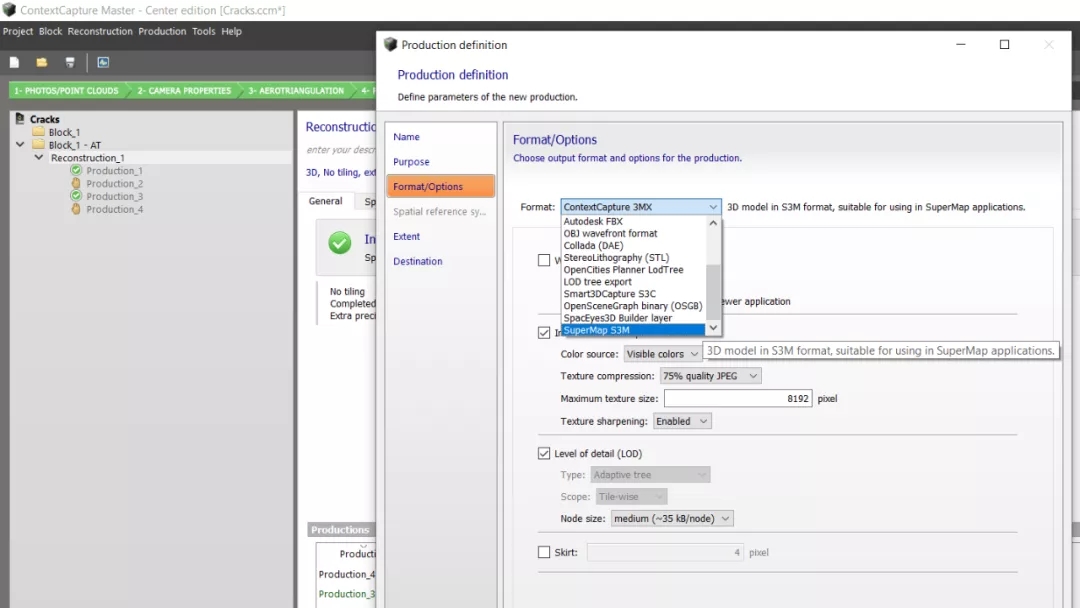Image resolution: width=1080 pixels, height=608 pixels.
Task: Open the Reconstruction menu
Action: click(x=100, y=31)
